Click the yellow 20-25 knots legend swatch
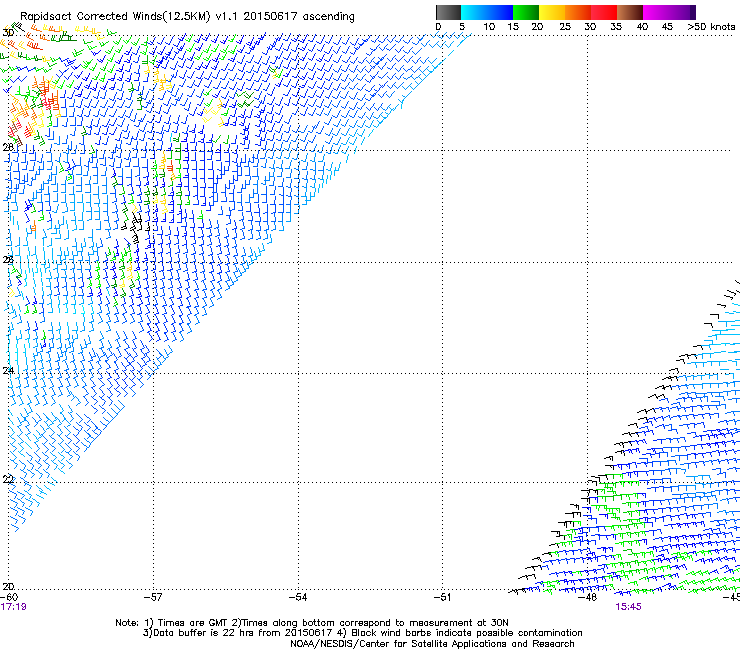Image resolution: width=740 pixels, height=650 pixels. [x=552, y=12]
